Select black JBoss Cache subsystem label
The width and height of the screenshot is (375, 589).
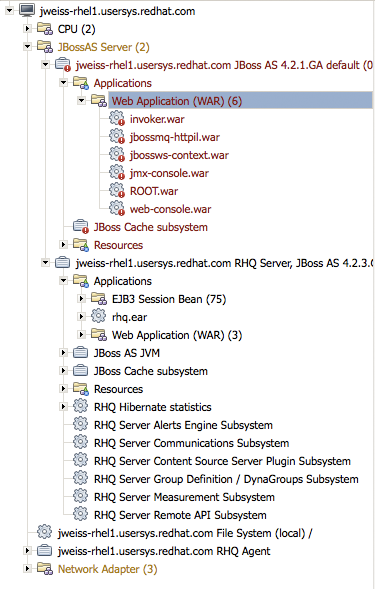point(151,372)
